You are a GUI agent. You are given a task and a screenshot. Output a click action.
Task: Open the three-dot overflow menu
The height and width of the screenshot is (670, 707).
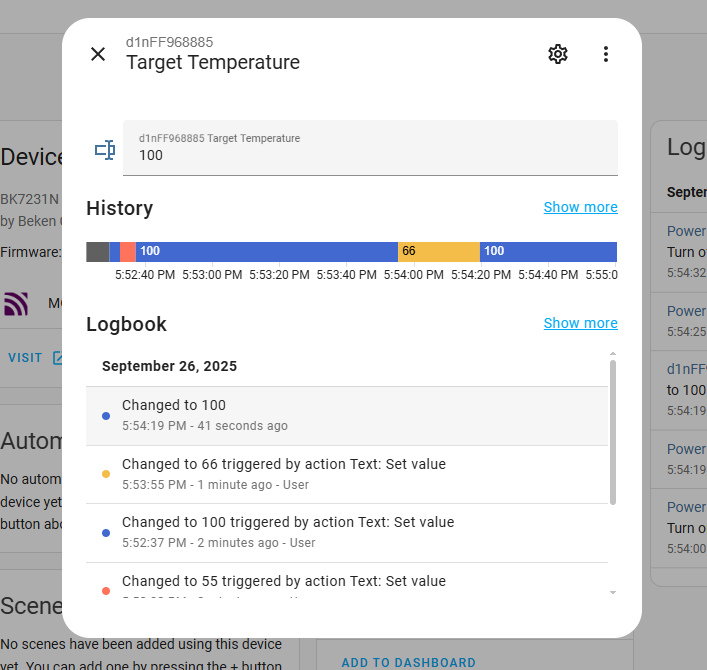(x=606, y=54)
